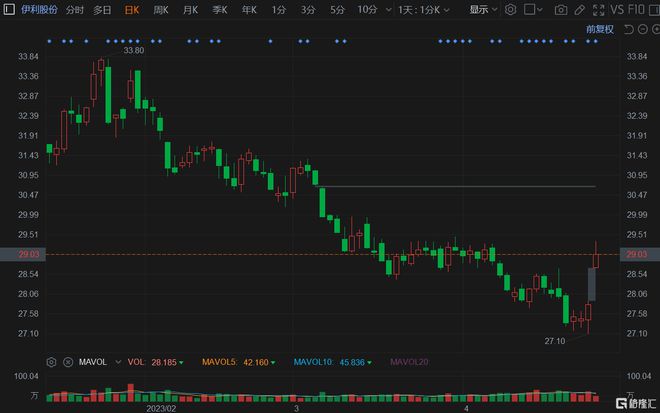Click the 29.03 current price tag on right axis

point(640,254)
